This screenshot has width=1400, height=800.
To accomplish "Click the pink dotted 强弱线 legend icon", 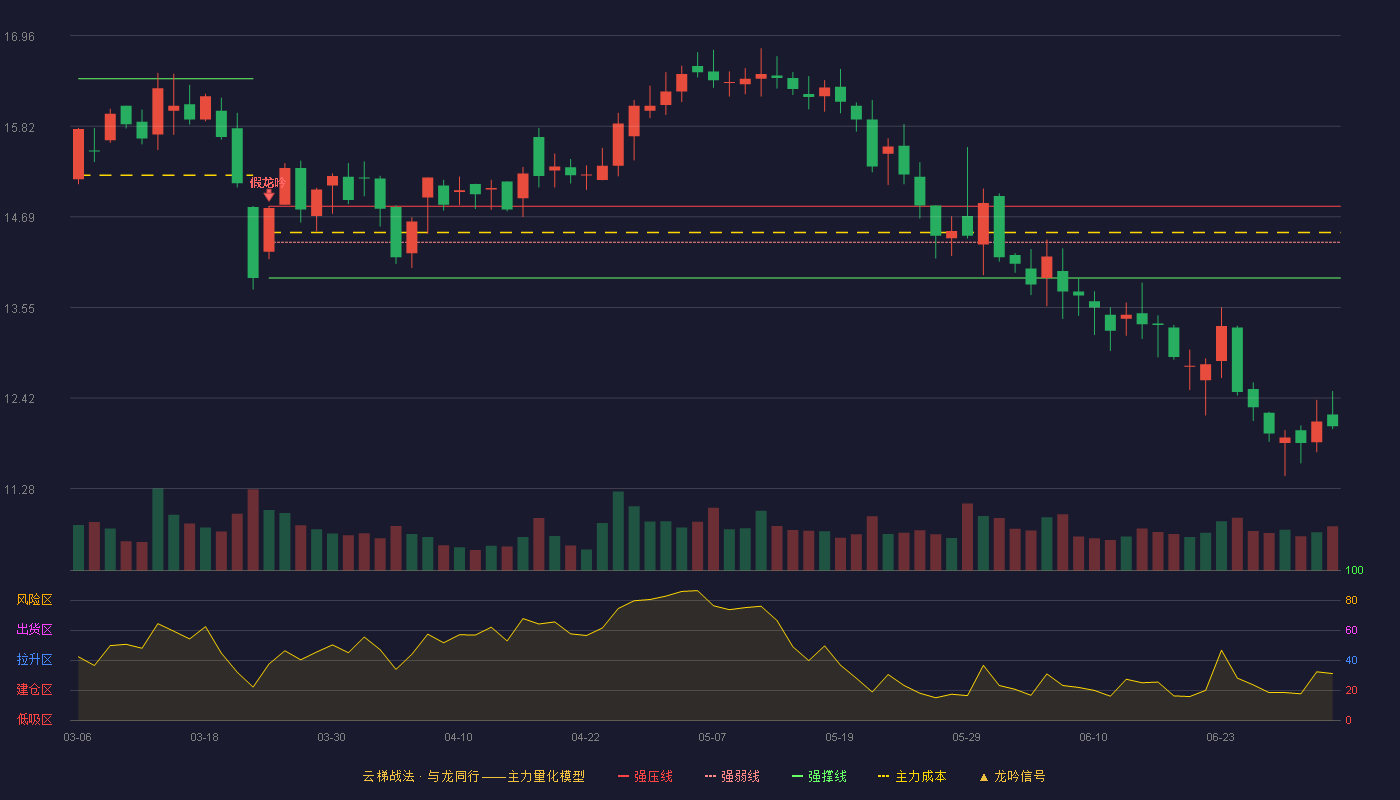I will (710, 776).
